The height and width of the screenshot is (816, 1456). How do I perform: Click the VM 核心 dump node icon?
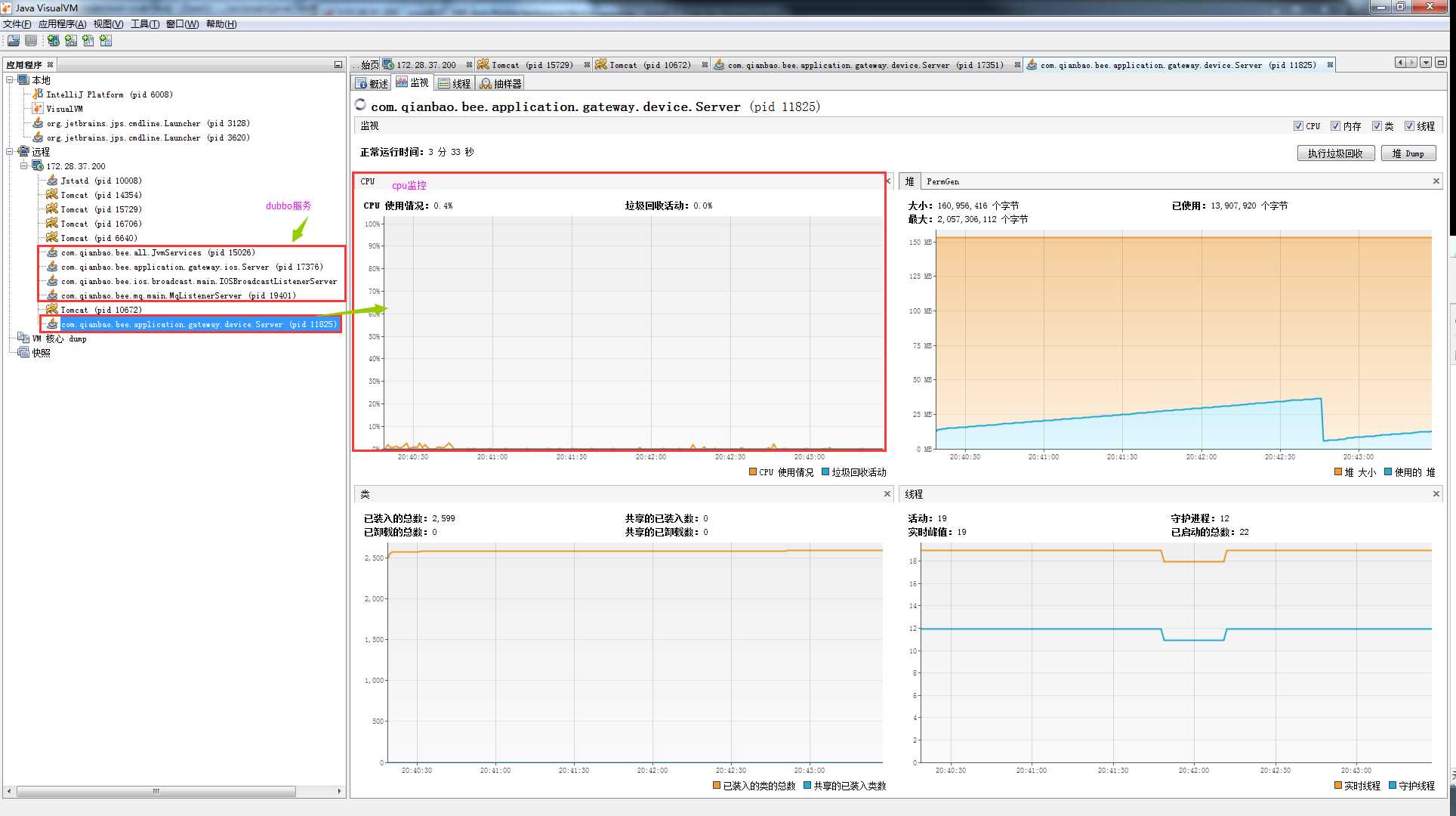pos(23,338)
